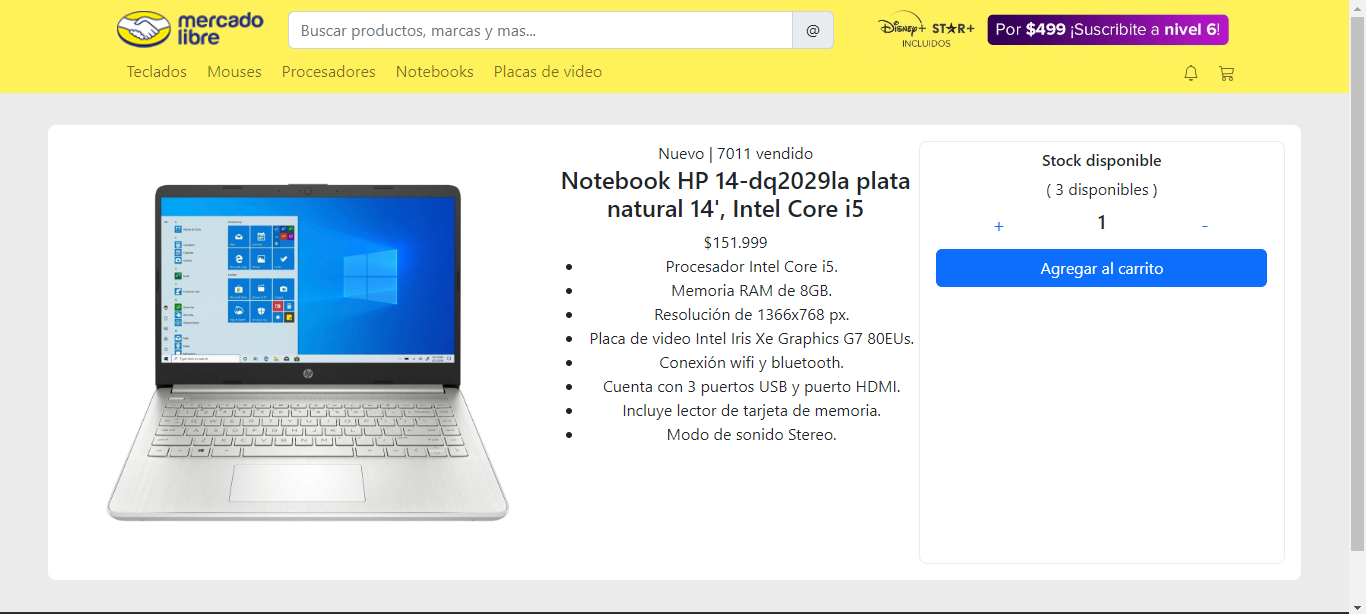Open the notifications bell icon
This screenshot has width=1366, height=614.
1190,73
